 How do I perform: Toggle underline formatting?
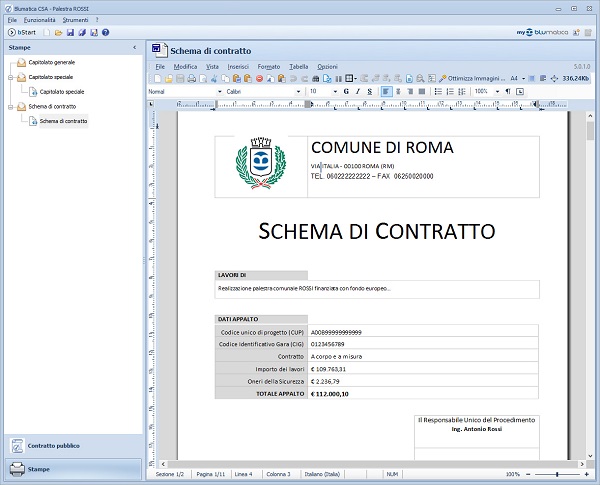pos(369,91)
